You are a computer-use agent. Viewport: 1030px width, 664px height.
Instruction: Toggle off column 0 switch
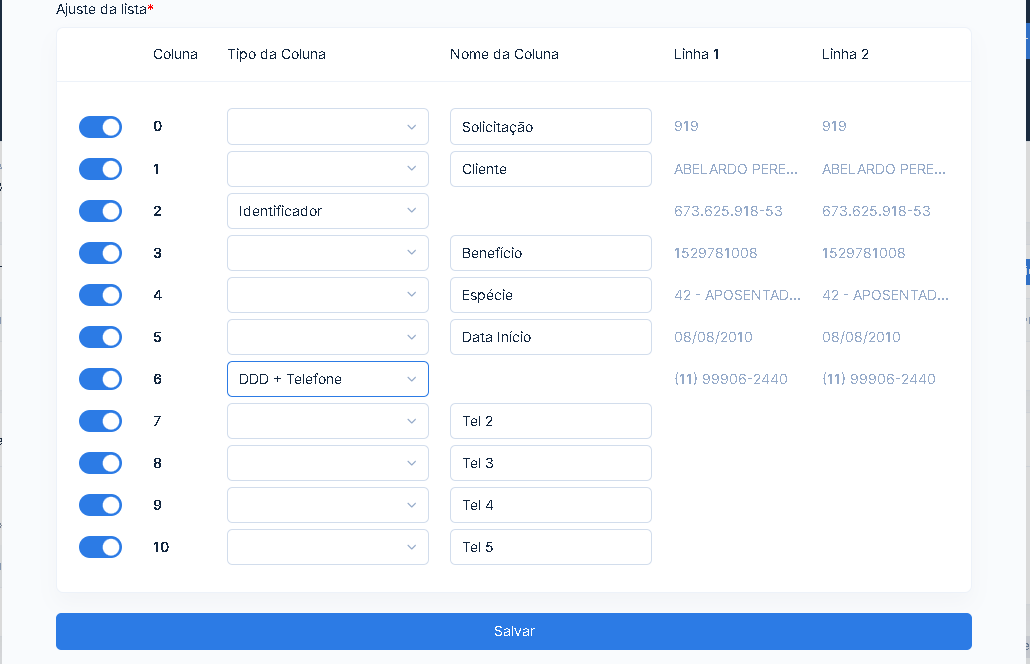[x=101, y=127]
